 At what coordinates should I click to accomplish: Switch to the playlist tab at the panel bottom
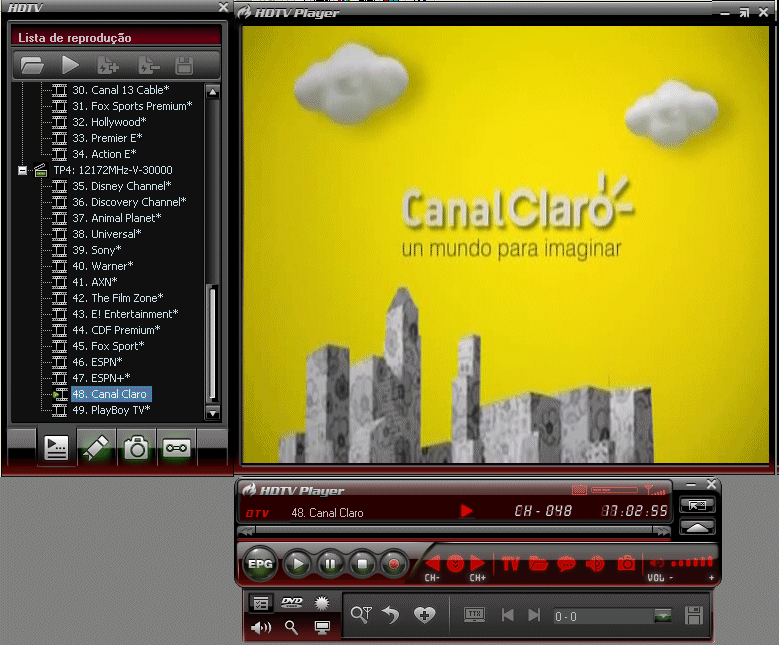click(56, 448)
